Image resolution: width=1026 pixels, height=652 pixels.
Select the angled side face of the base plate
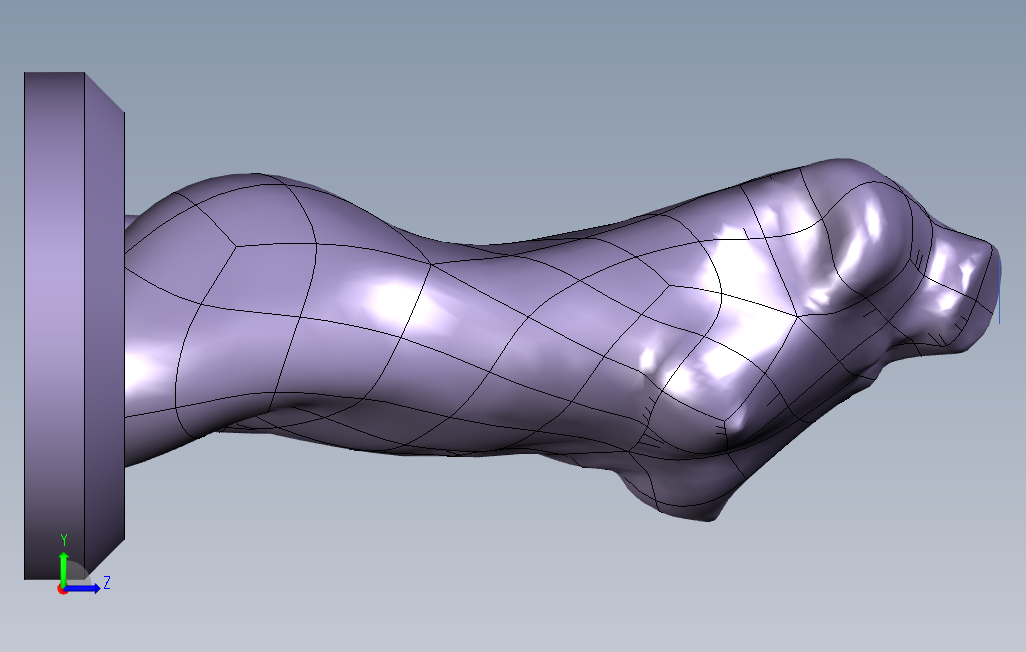click(105, 325)
